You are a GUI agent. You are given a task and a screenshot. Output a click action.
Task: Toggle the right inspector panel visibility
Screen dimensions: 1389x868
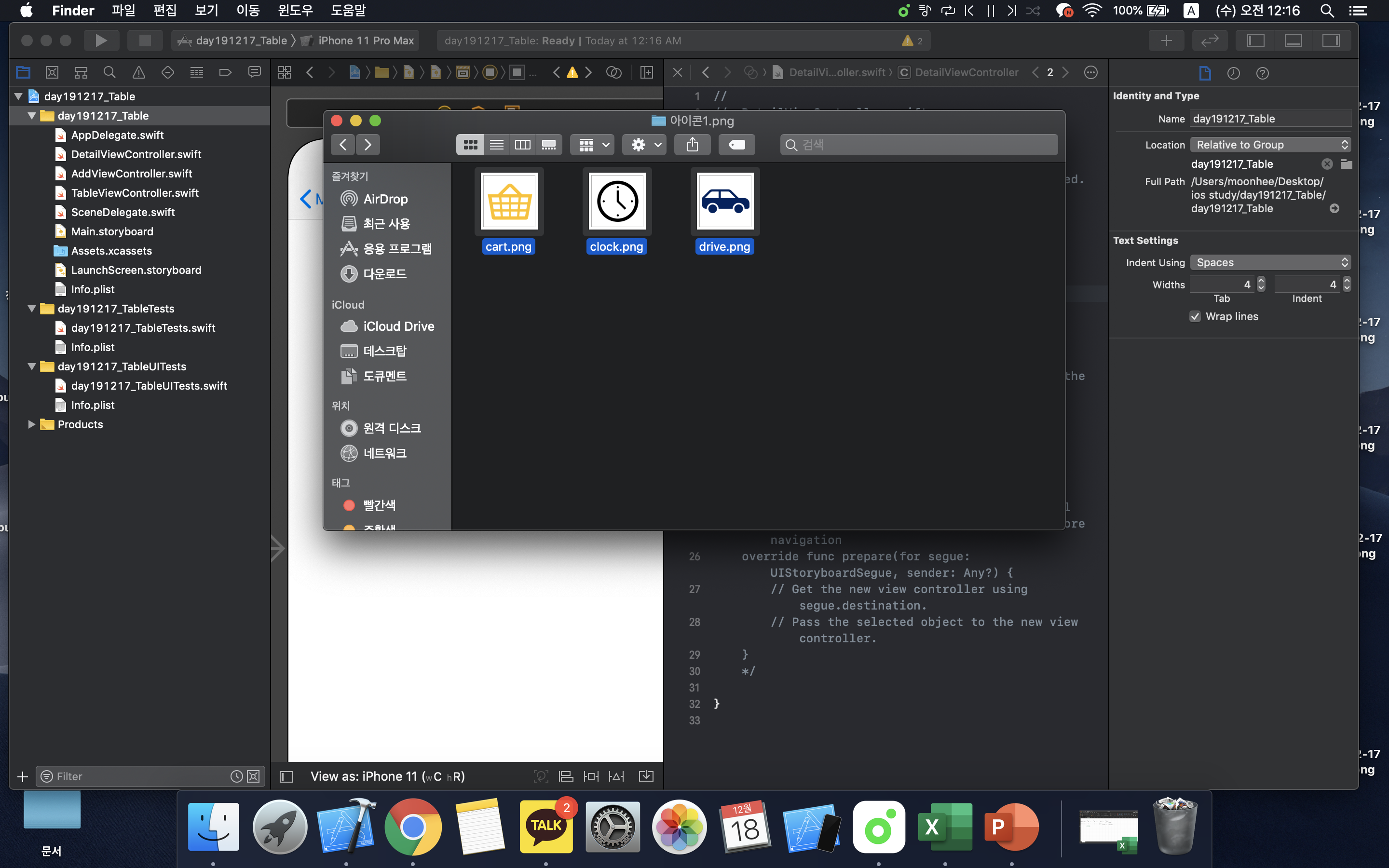point(1331,40)
